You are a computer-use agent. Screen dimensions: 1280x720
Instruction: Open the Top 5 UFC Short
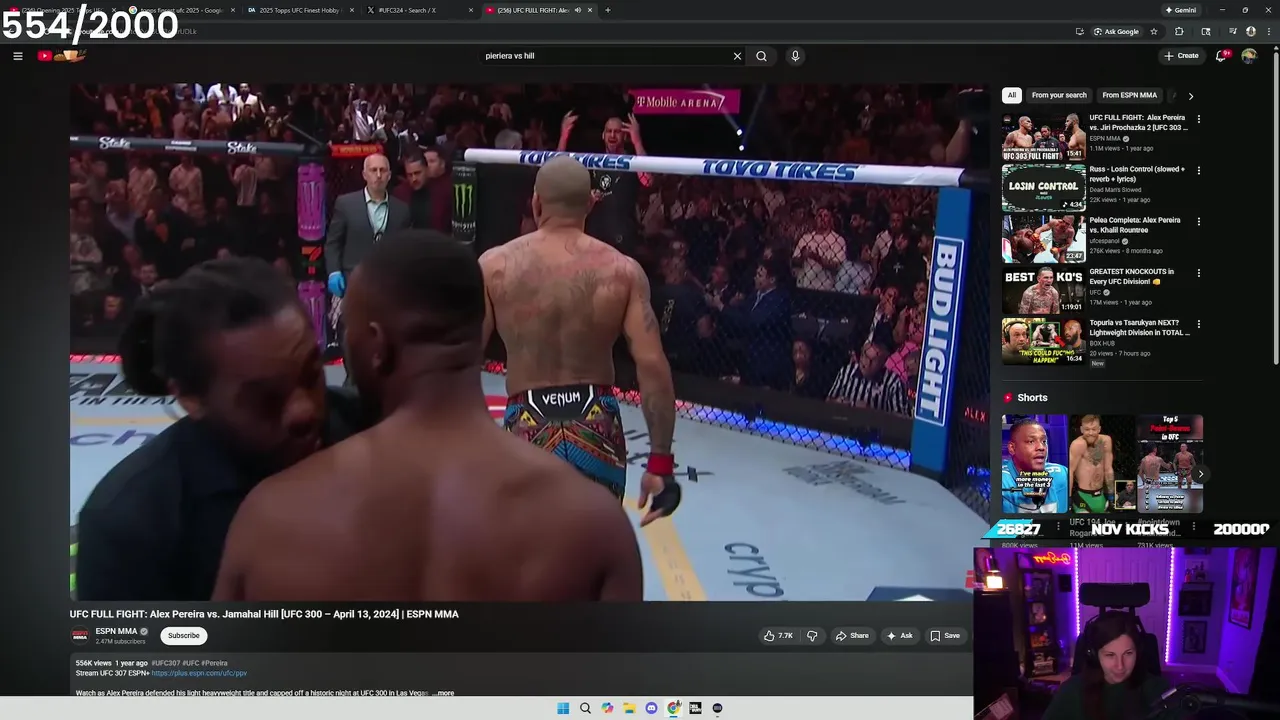pyautogui.click(x=1169, y=464)
